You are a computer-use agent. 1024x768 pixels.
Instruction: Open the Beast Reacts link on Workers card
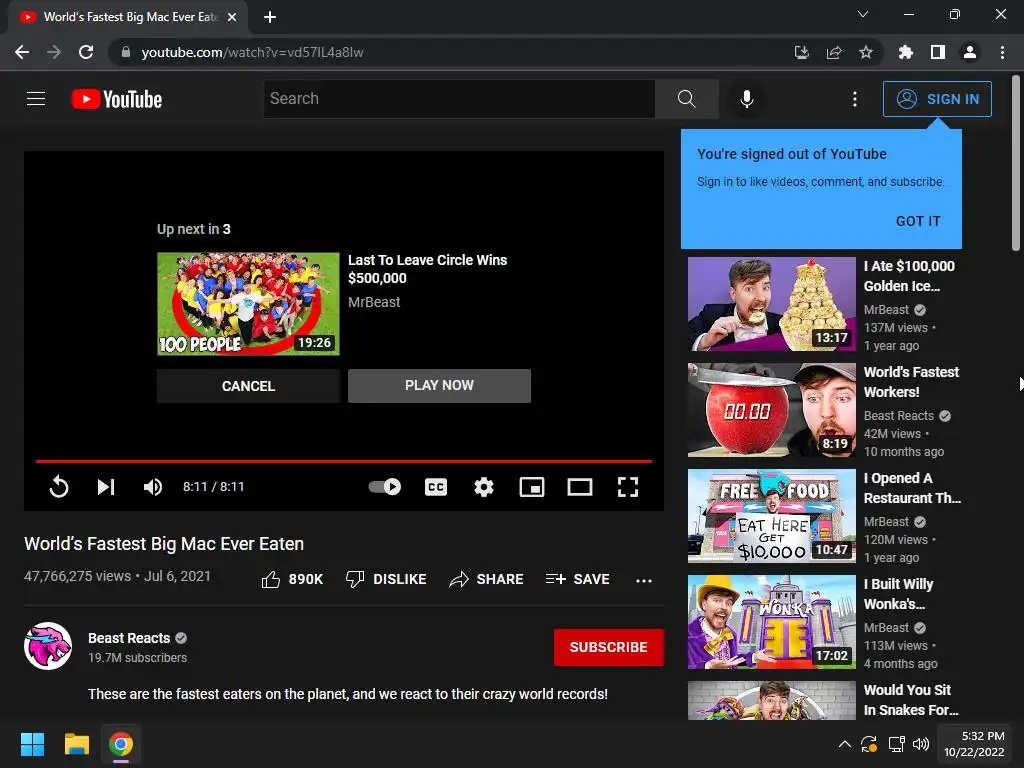coord(899,415)
